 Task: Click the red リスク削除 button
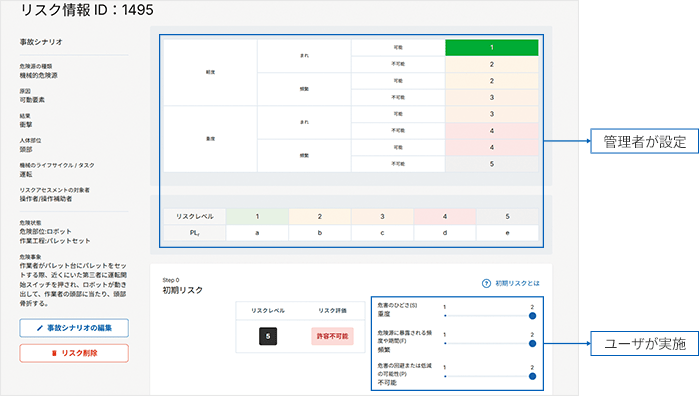point(74,353)
